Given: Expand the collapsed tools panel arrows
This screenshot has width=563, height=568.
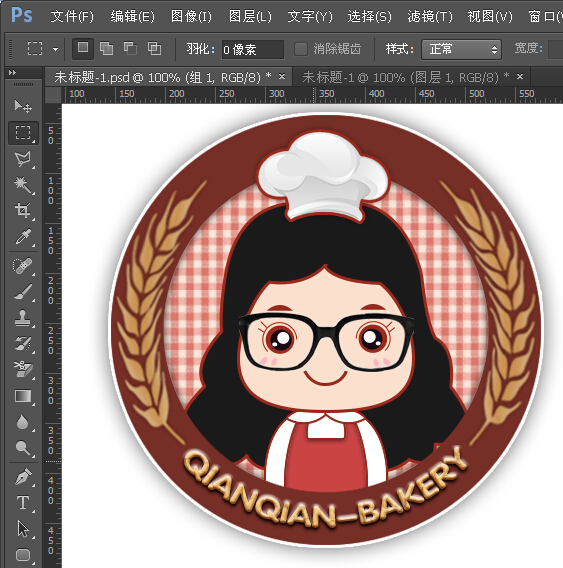Looking at the screenshot, I should pyautogui.click(x=12, y=72).
